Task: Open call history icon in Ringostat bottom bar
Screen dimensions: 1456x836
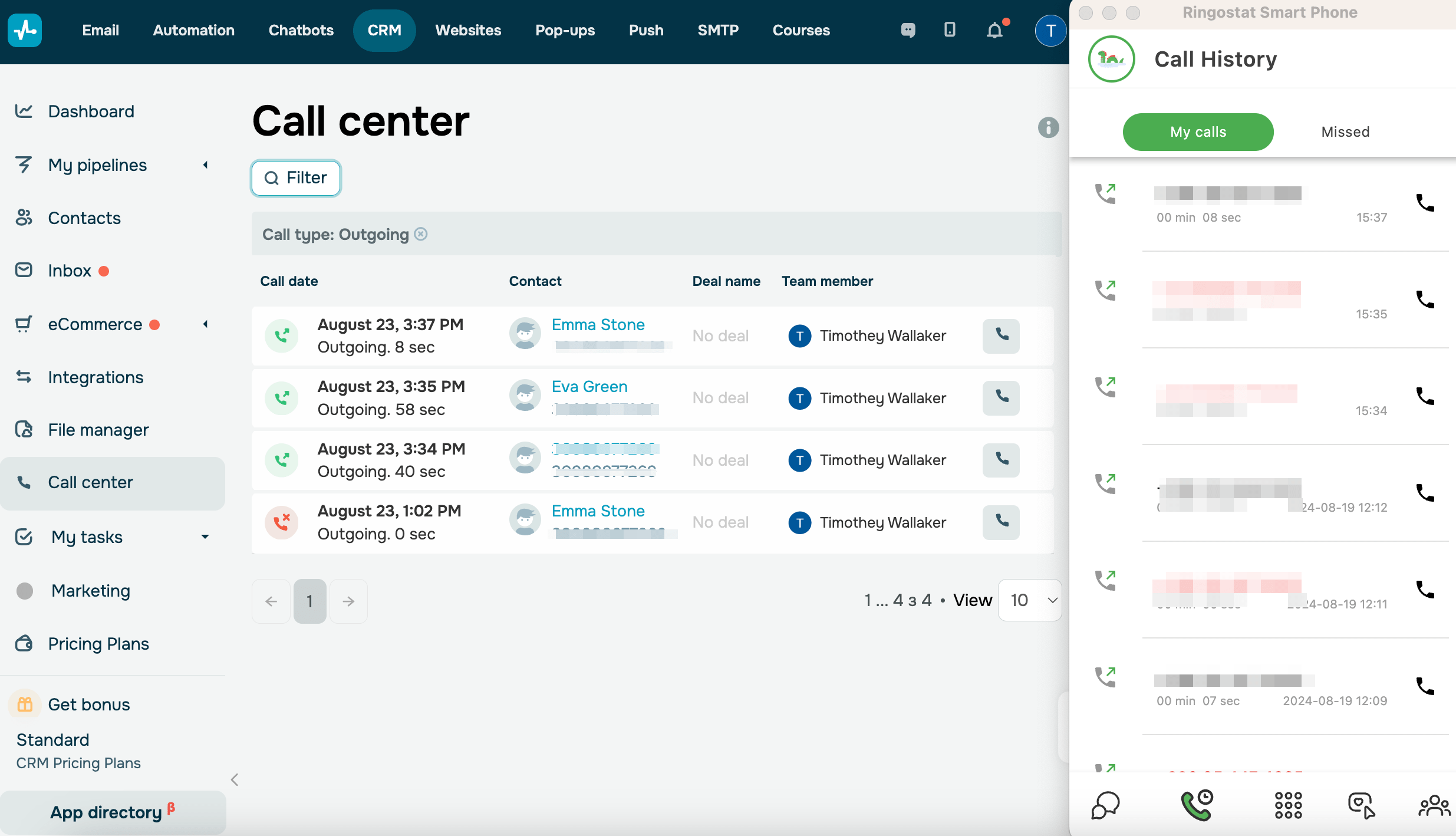Action: 1197,805
